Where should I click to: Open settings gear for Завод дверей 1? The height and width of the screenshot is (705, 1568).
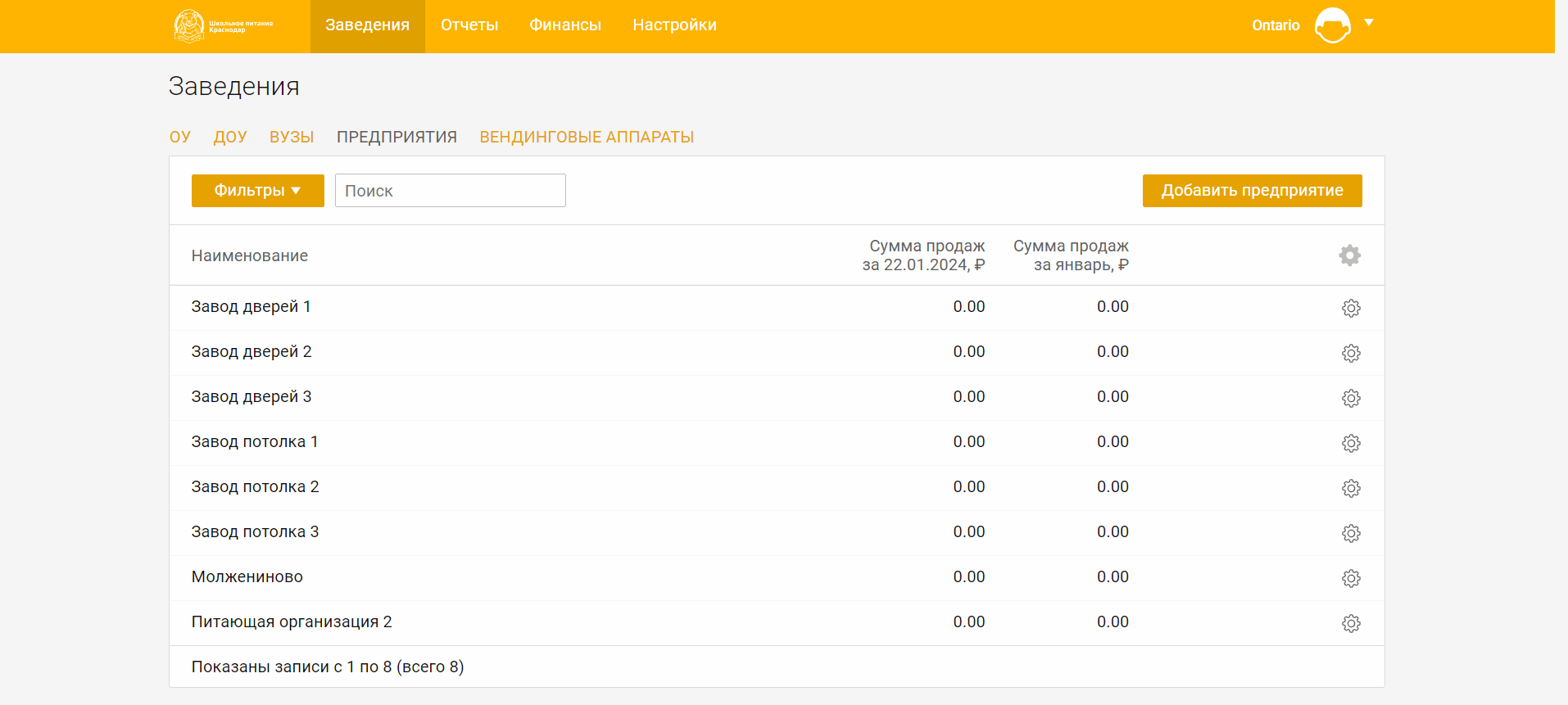point(1350,308)
